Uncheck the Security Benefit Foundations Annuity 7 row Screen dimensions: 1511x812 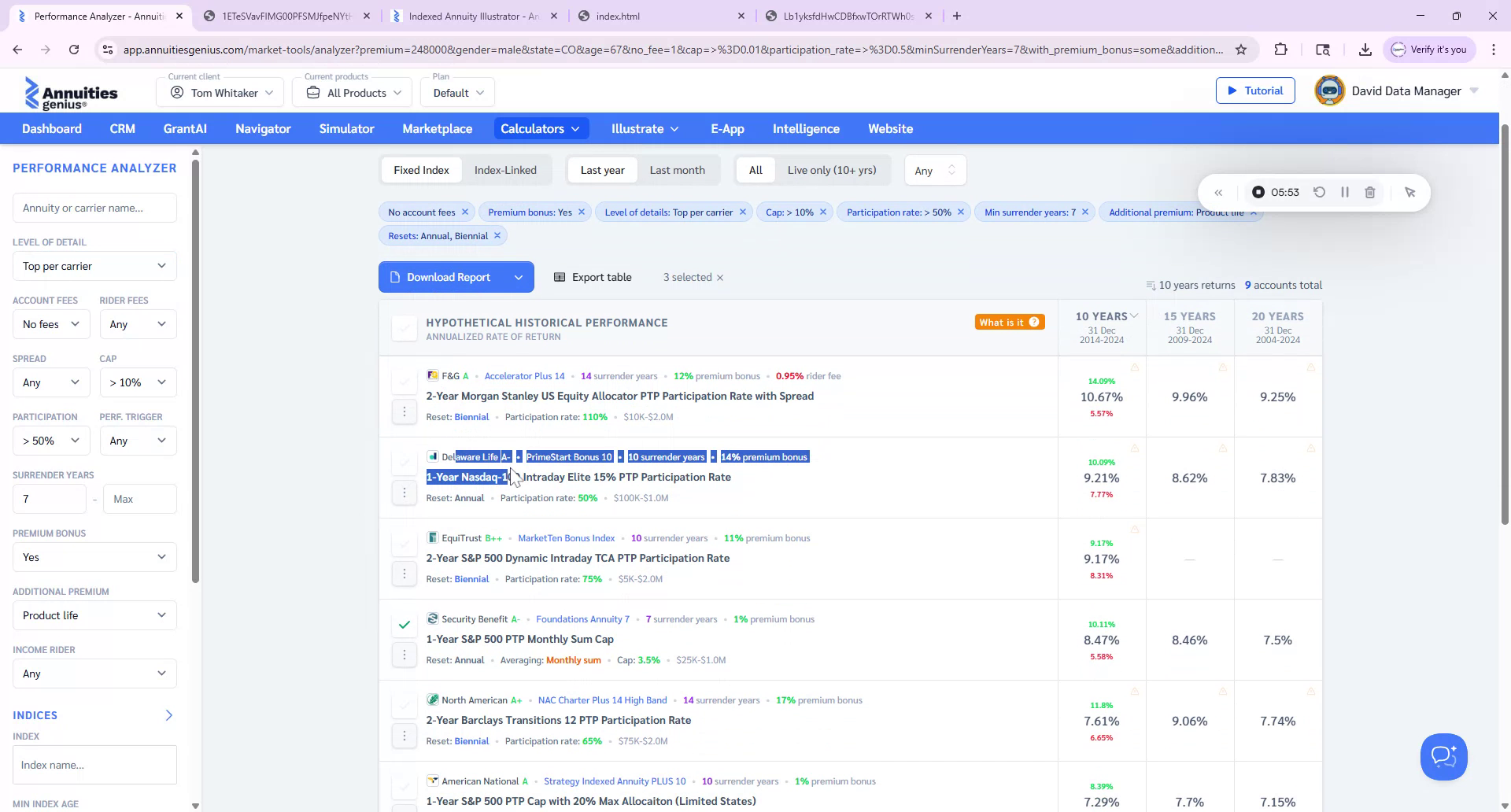(405, 624)
